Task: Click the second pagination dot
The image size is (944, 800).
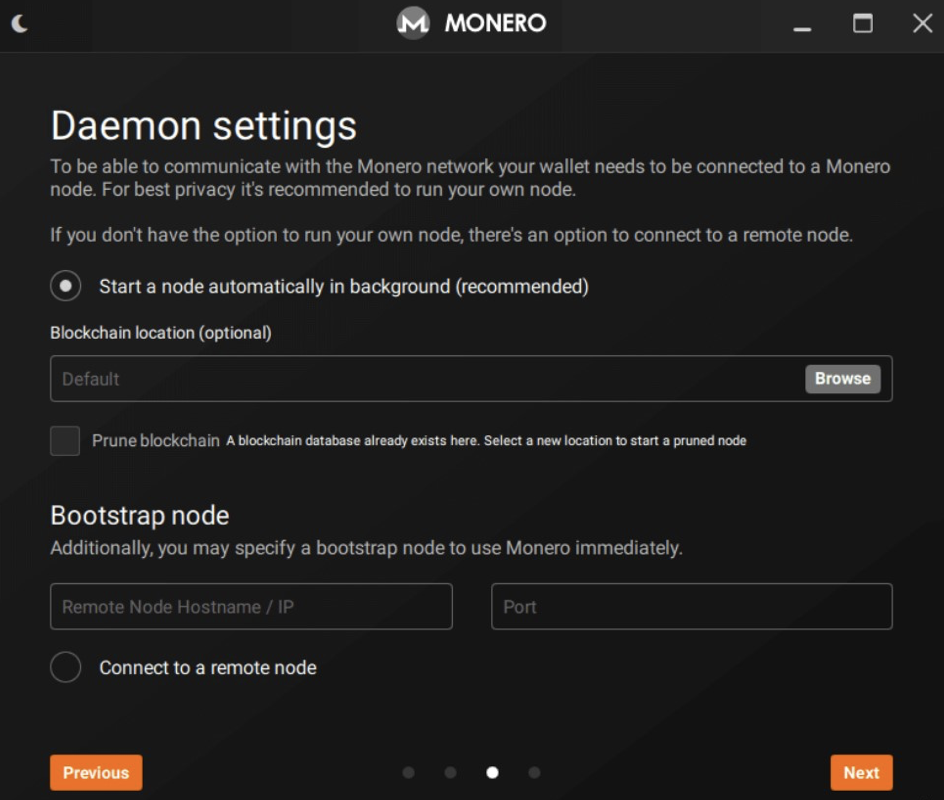Action: [450, 772]
